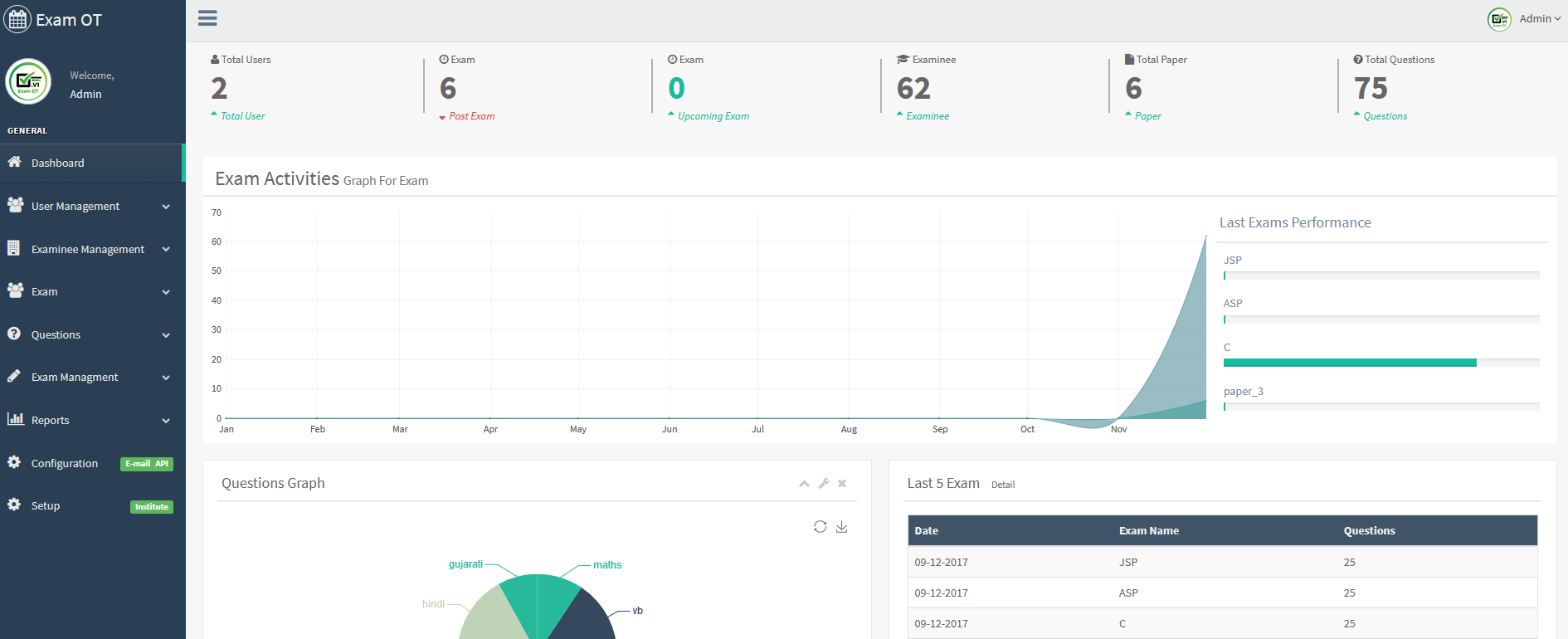Click the C exam performance progress bar
The width and height of the screenshot is (1568, 639).
point(1381,363)
